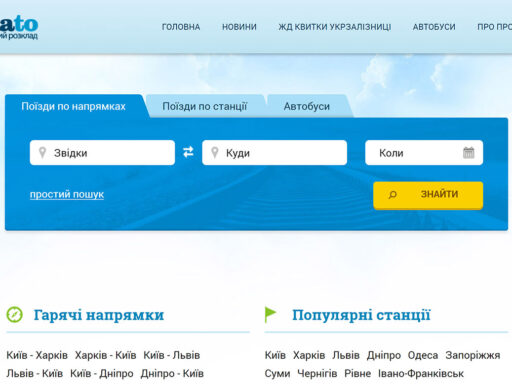Open Київ - Дніпро route link
This screenshot has height=384, width=512.
click(102, 374)
